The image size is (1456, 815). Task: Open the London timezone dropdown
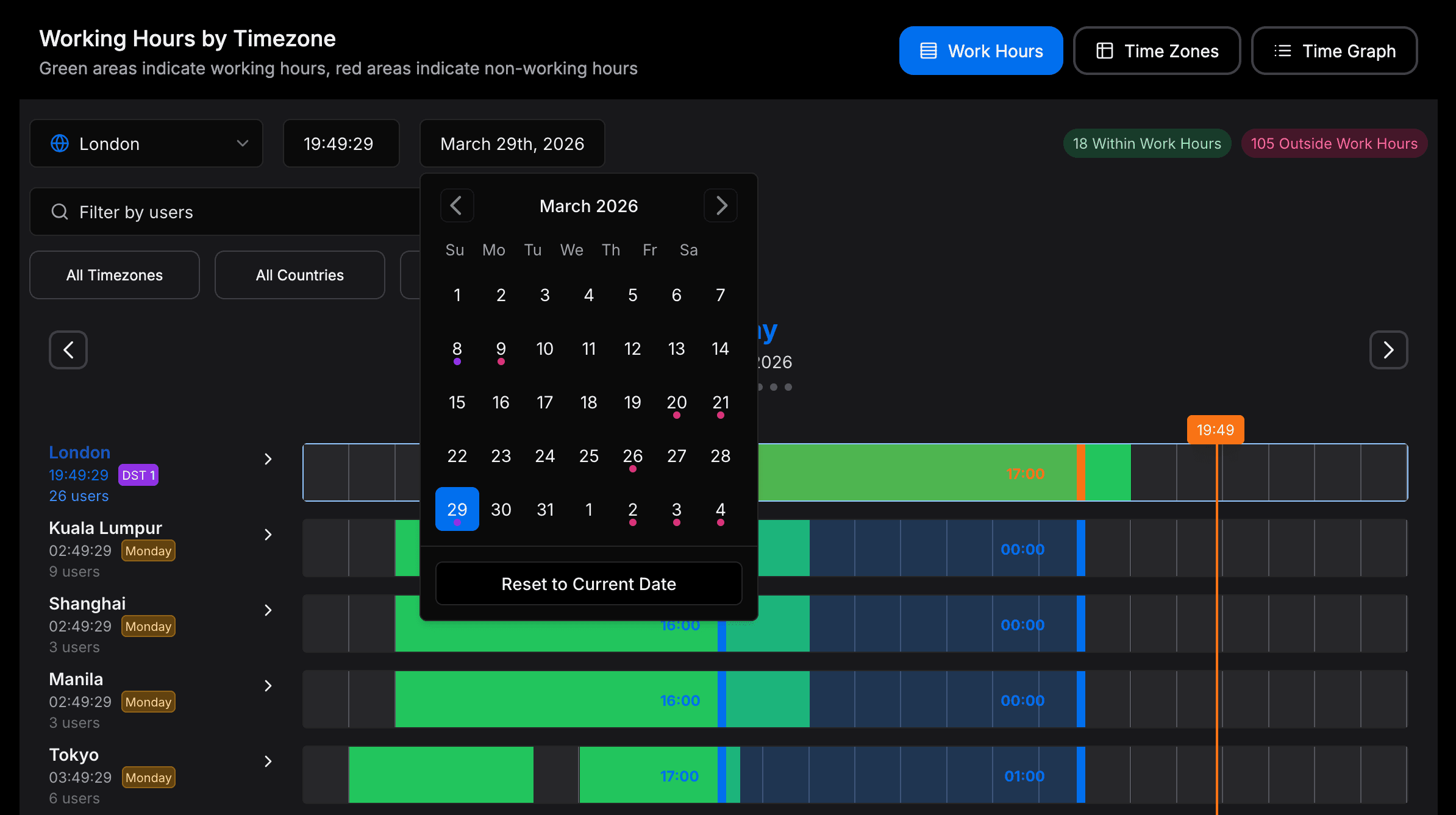(x=146, y=143)
